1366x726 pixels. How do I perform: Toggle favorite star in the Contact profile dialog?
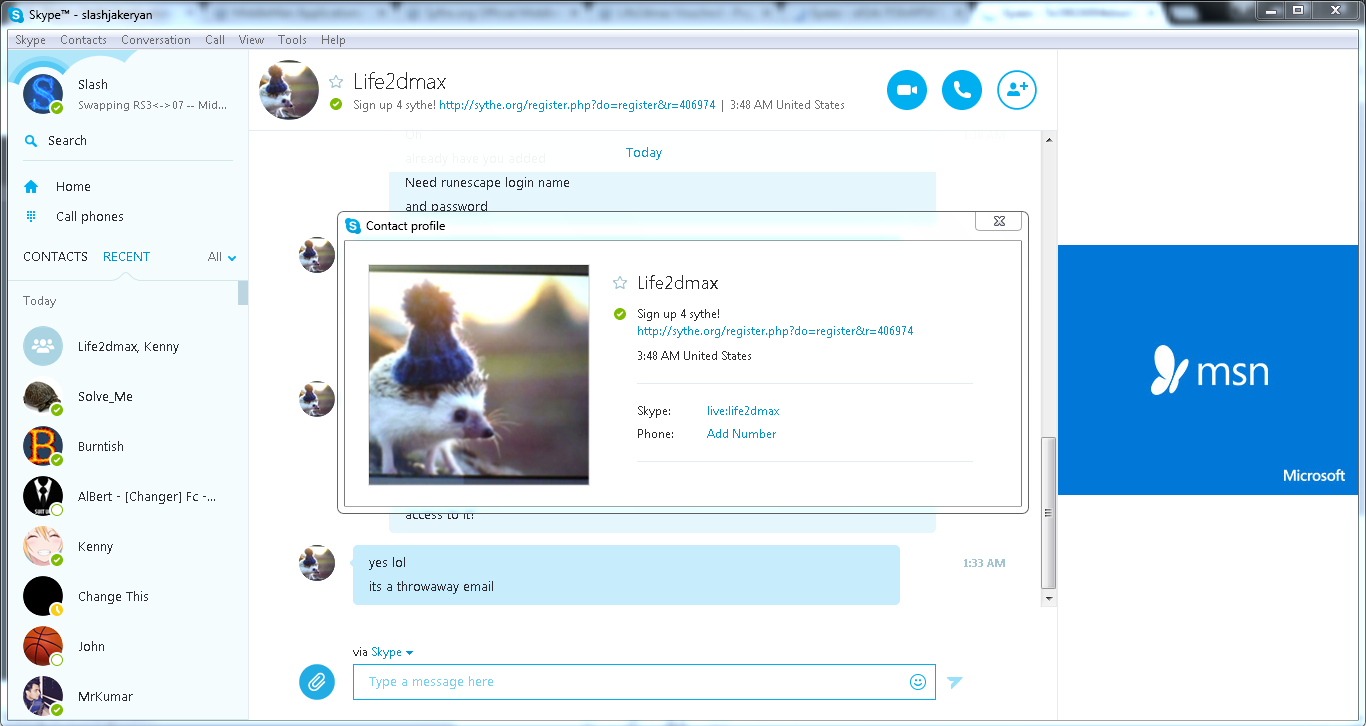tap(620, 283)
